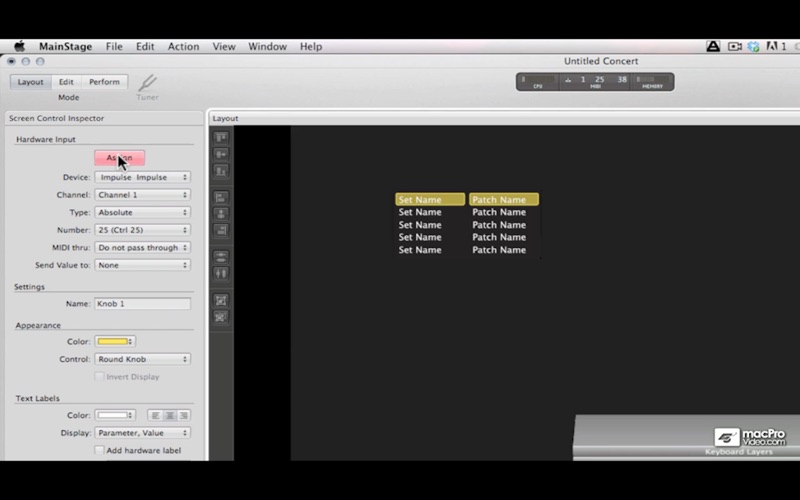Open the Type dropdown set to Absolute
800x500 pixels.
click(x=142, y=212)
